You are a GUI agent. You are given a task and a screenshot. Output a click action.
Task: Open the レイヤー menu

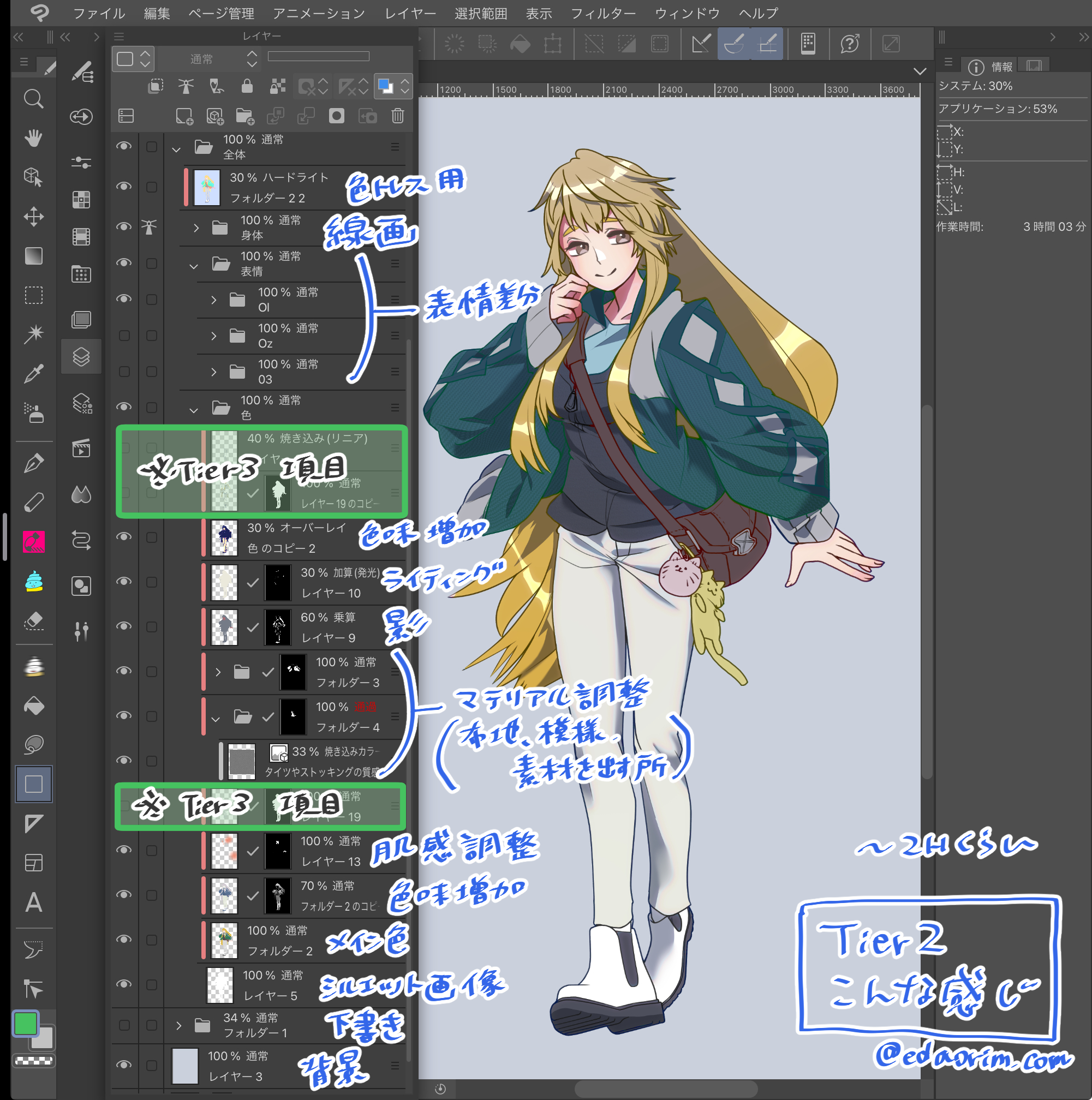pyautogui.click(x=410, y=13)
